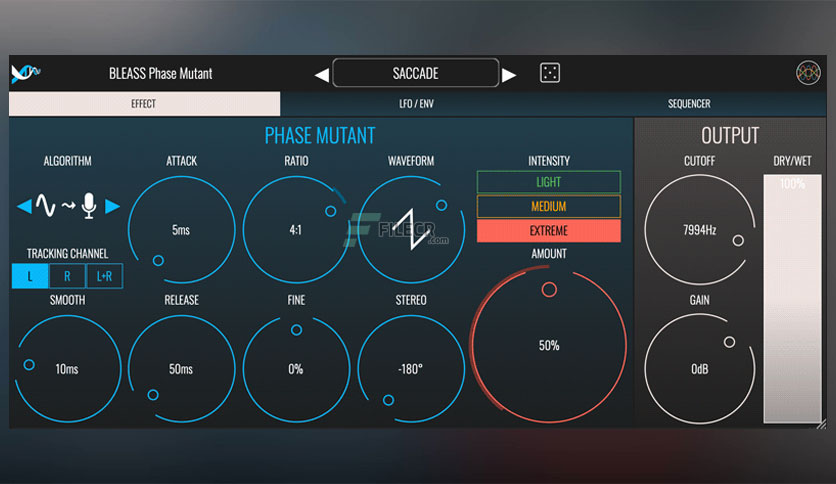This screenshot has width=836, height=484.
Task: Set intensity to LIGHT
Action: 549,182
